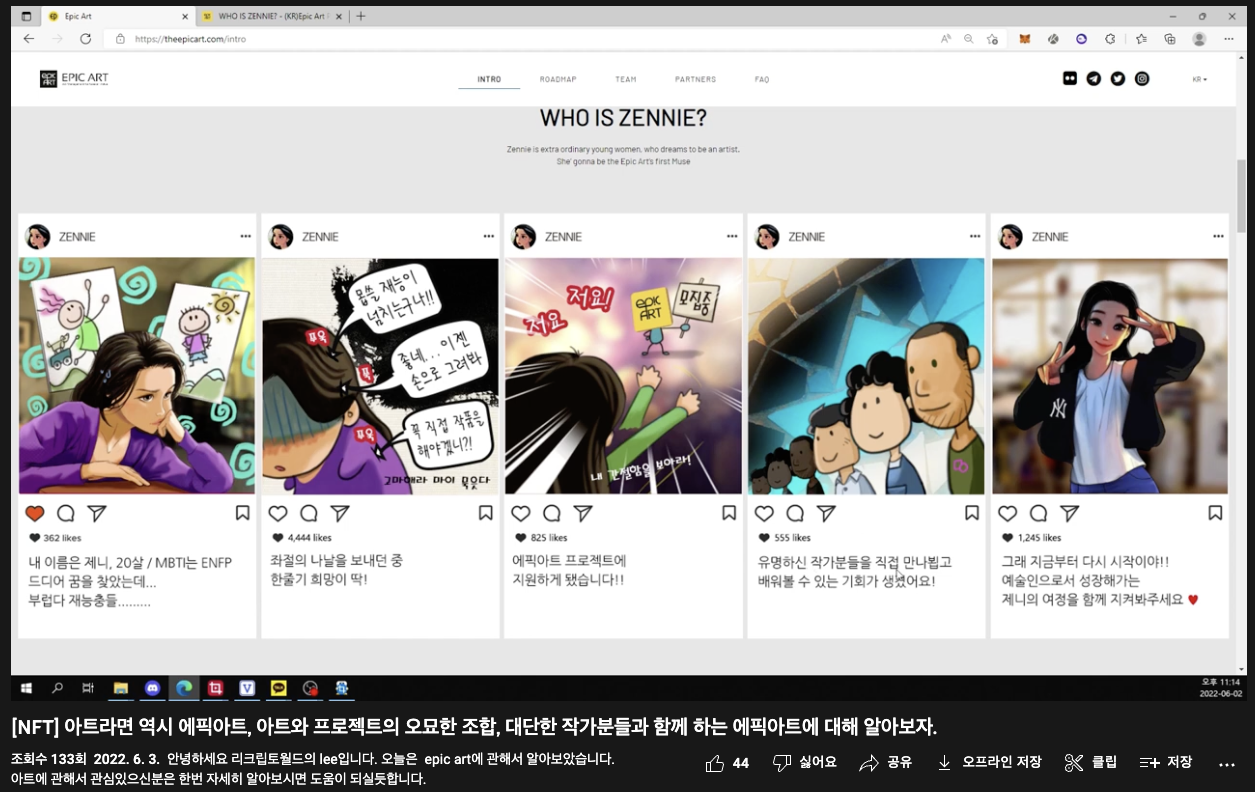
Task: Comment on the post with 825 likes
Action: coord(552,513)
